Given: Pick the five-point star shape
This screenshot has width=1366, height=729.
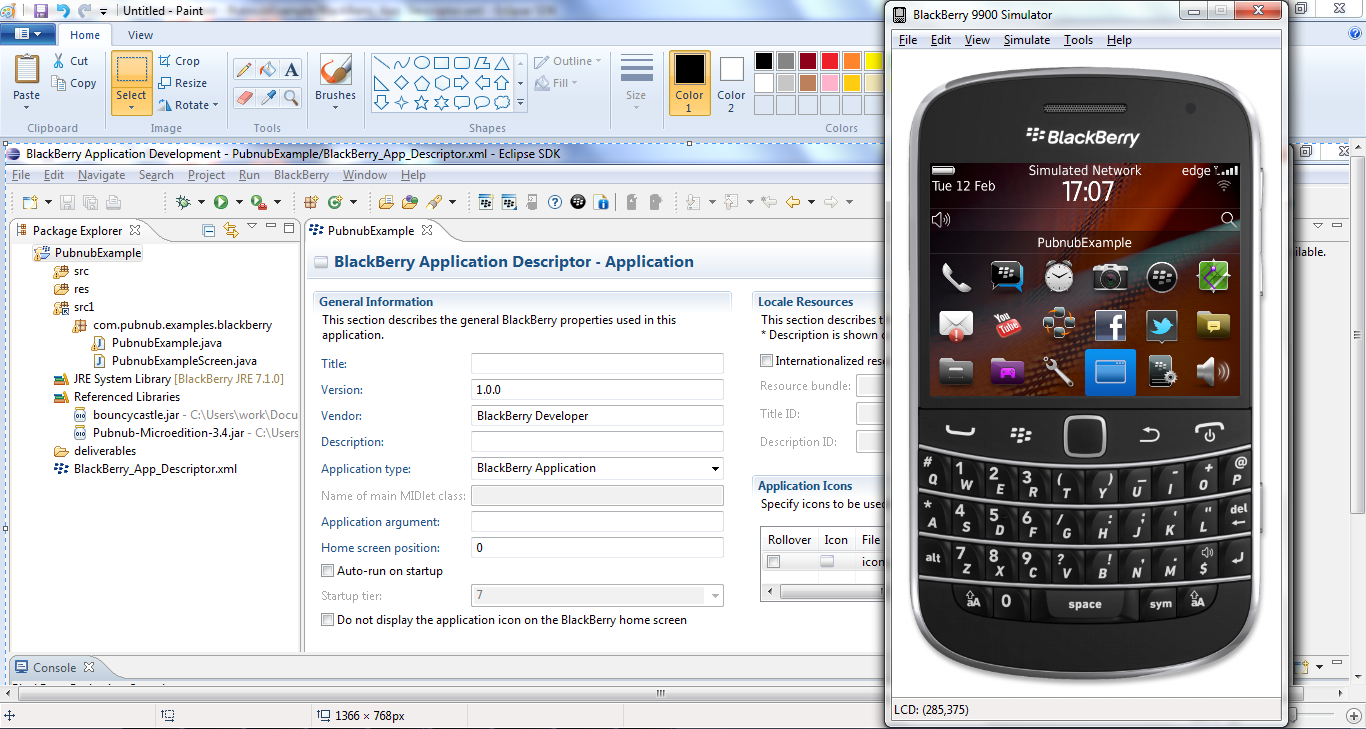Looking at the screenshot, I should (421, 102).
